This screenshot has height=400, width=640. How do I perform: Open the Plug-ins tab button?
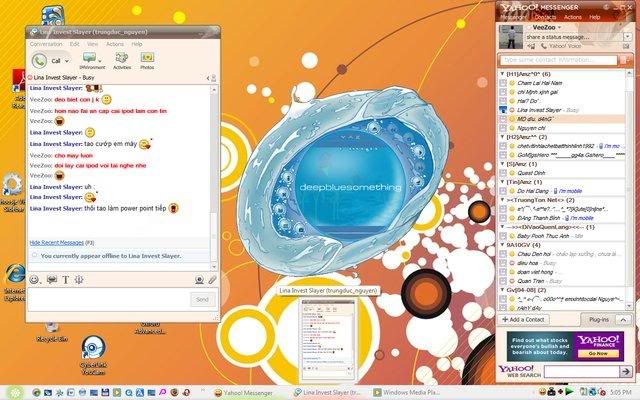pos(598,320)
